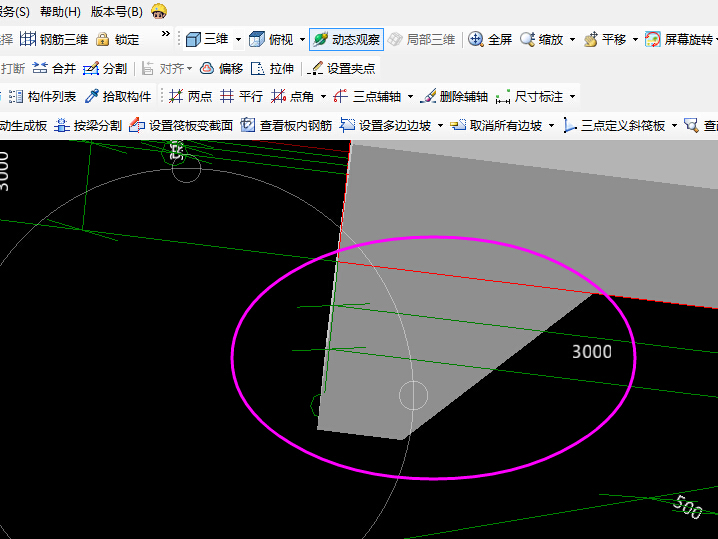Expand the toolbar overflow chevron
718x539 pixels.
point(166,34)
